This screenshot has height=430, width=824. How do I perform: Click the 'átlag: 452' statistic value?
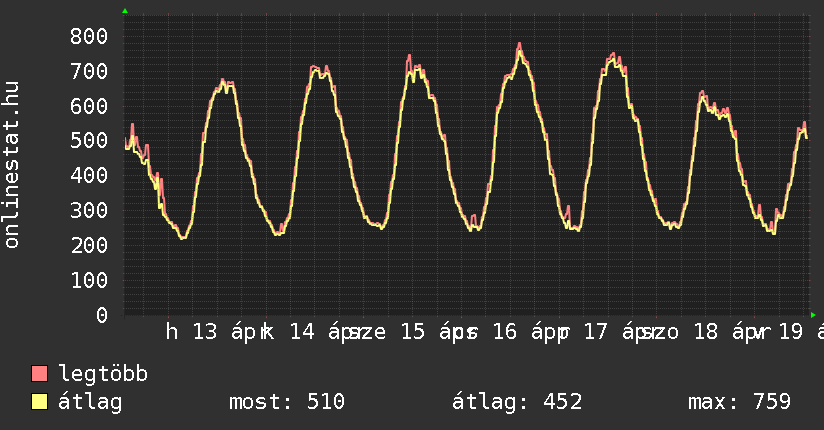[517, 402]
